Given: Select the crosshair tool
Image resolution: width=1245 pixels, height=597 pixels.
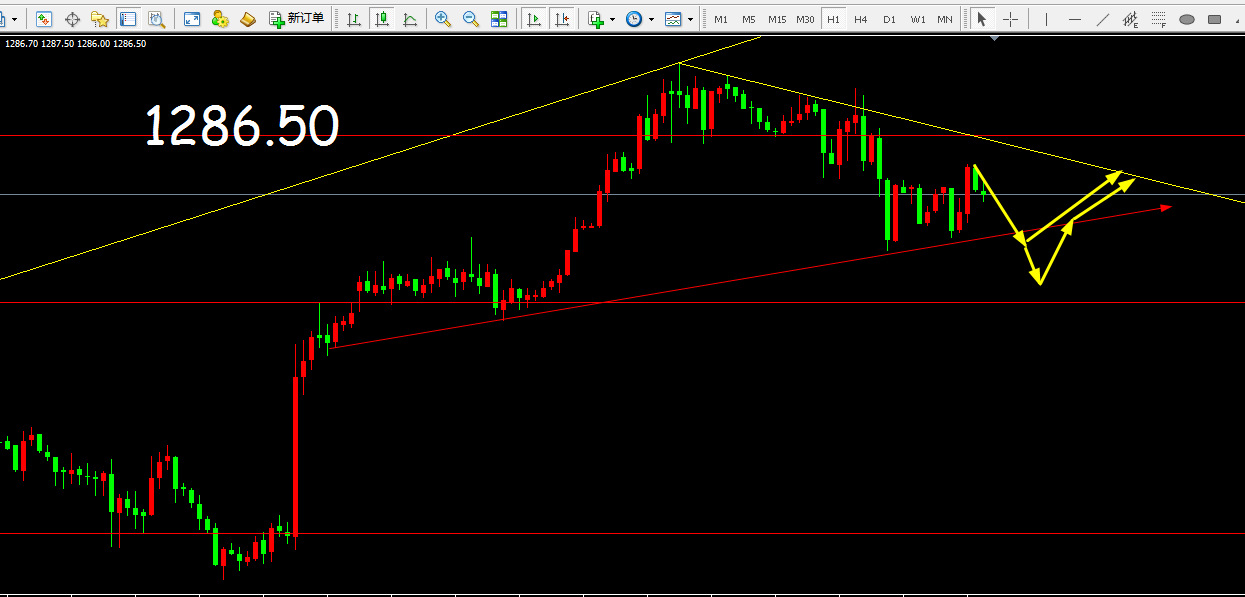Looking at the screenshot, I should click(x=1010, y=19).
